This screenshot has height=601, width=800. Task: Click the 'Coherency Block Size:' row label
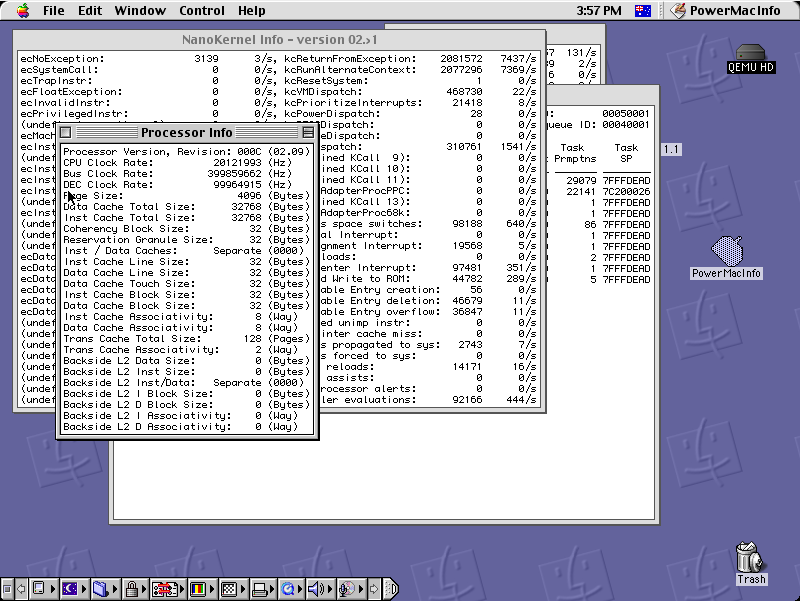click(x=126, y=229)
